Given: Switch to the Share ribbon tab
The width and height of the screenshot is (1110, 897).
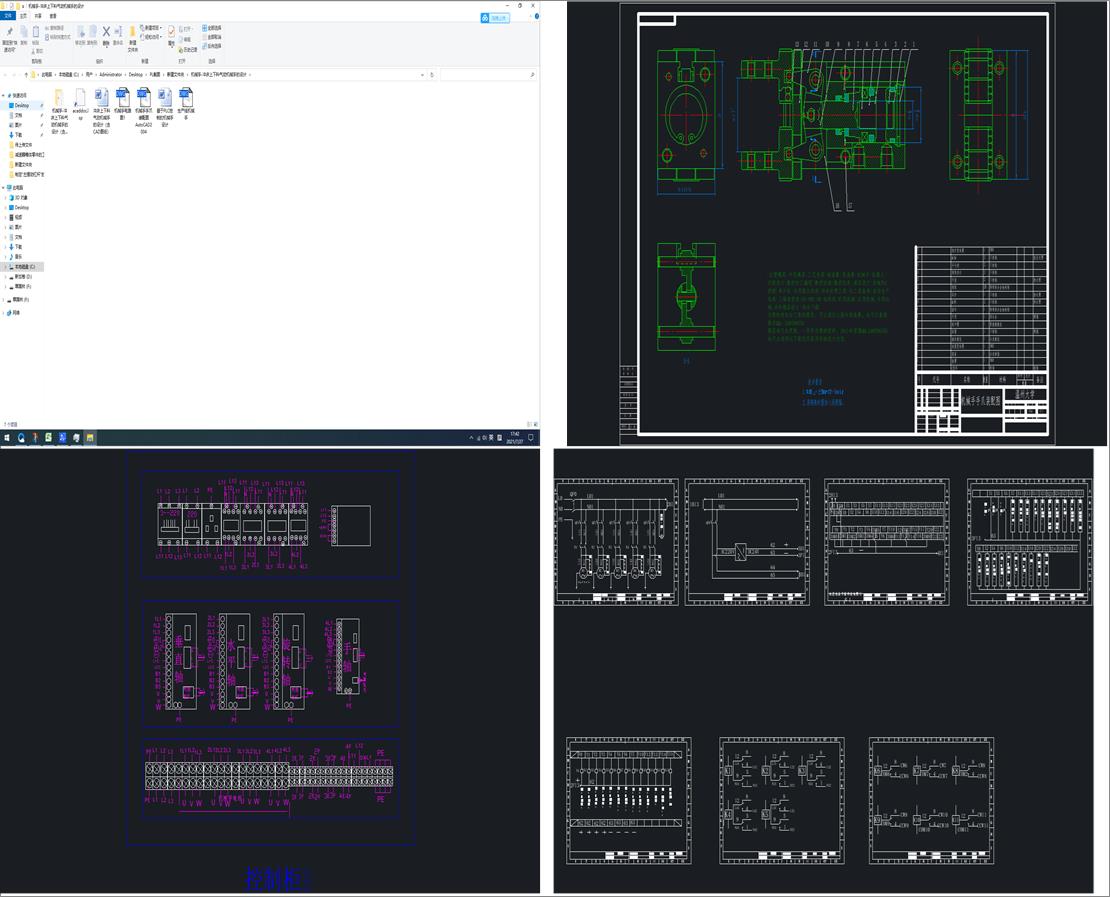Looking at the screenshot, I should click(39, 16).
